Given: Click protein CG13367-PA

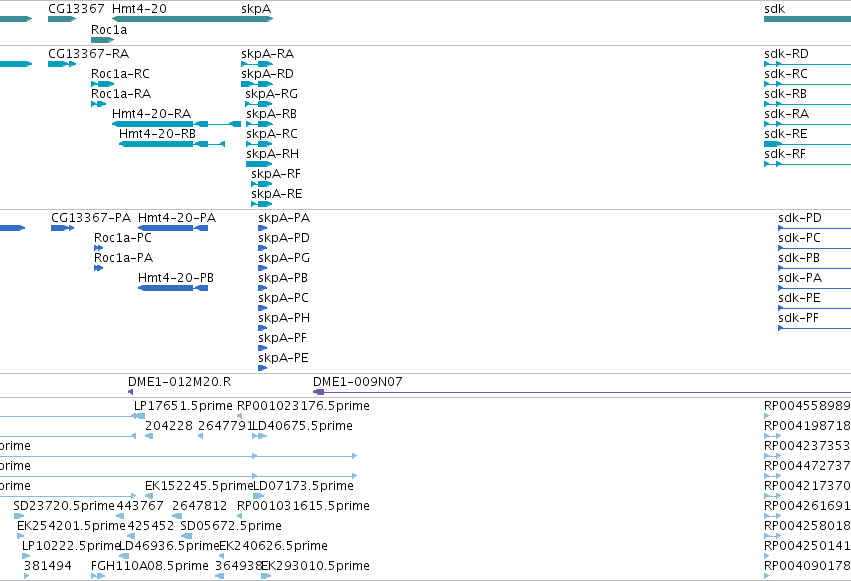Looking at the screenshot, I should pyautogui.click(x=91, y=218).
